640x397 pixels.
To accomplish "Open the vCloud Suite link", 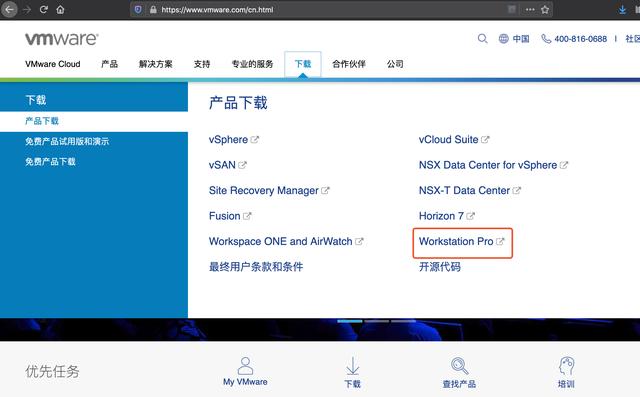I will (x=449, y=140).
